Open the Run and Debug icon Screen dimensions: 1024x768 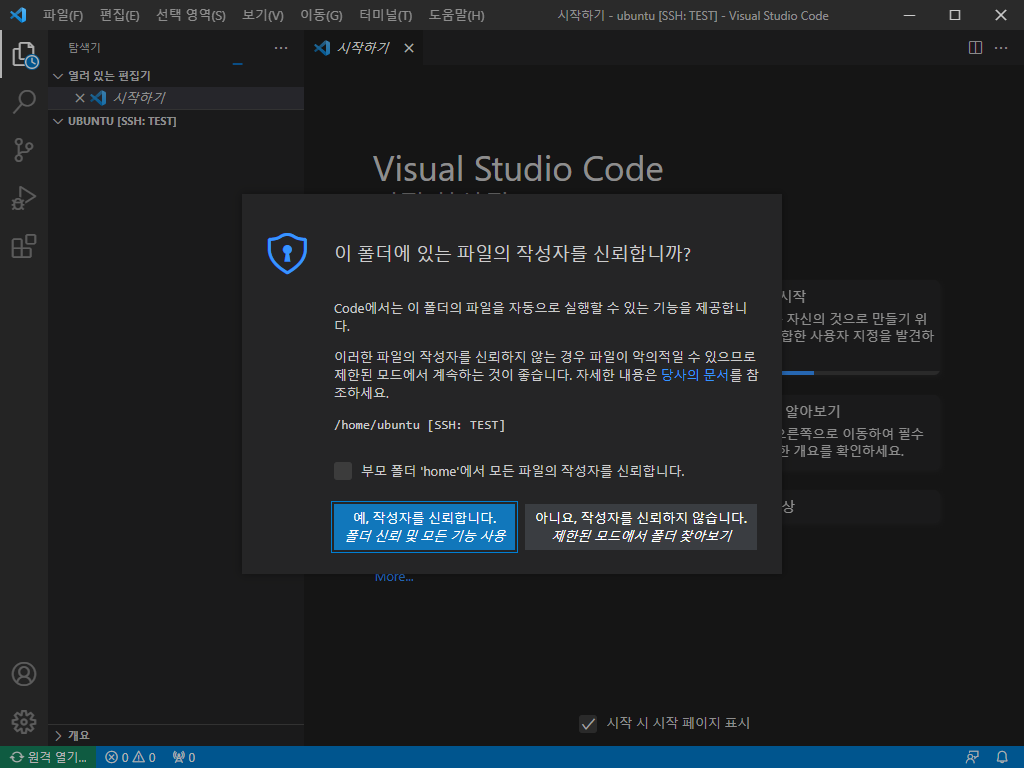pos(24,198)
